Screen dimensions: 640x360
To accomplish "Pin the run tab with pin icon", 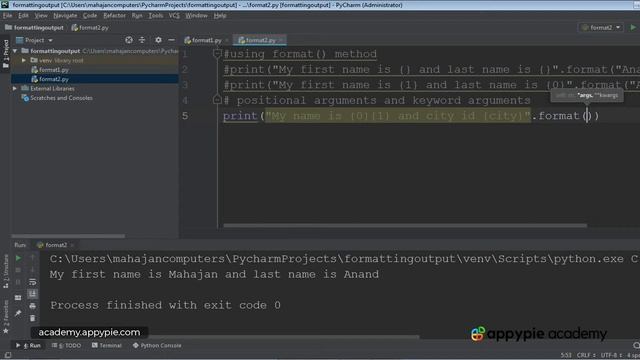I will click(x=18, y=313).
